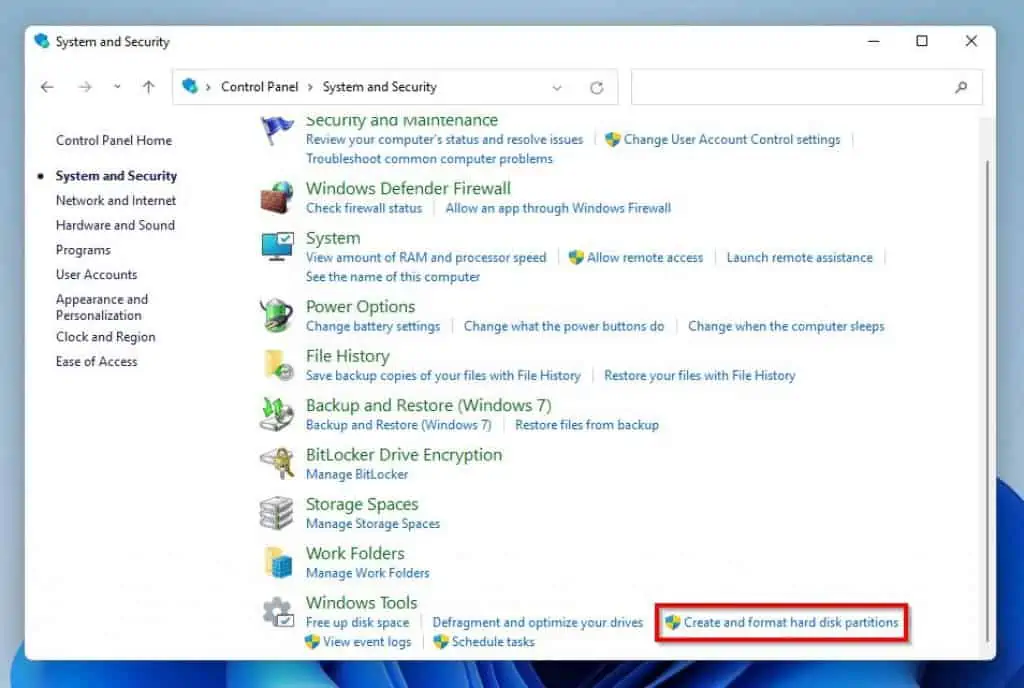
Task: Go back using the back arrow
Action: click(x=47, y=87)
